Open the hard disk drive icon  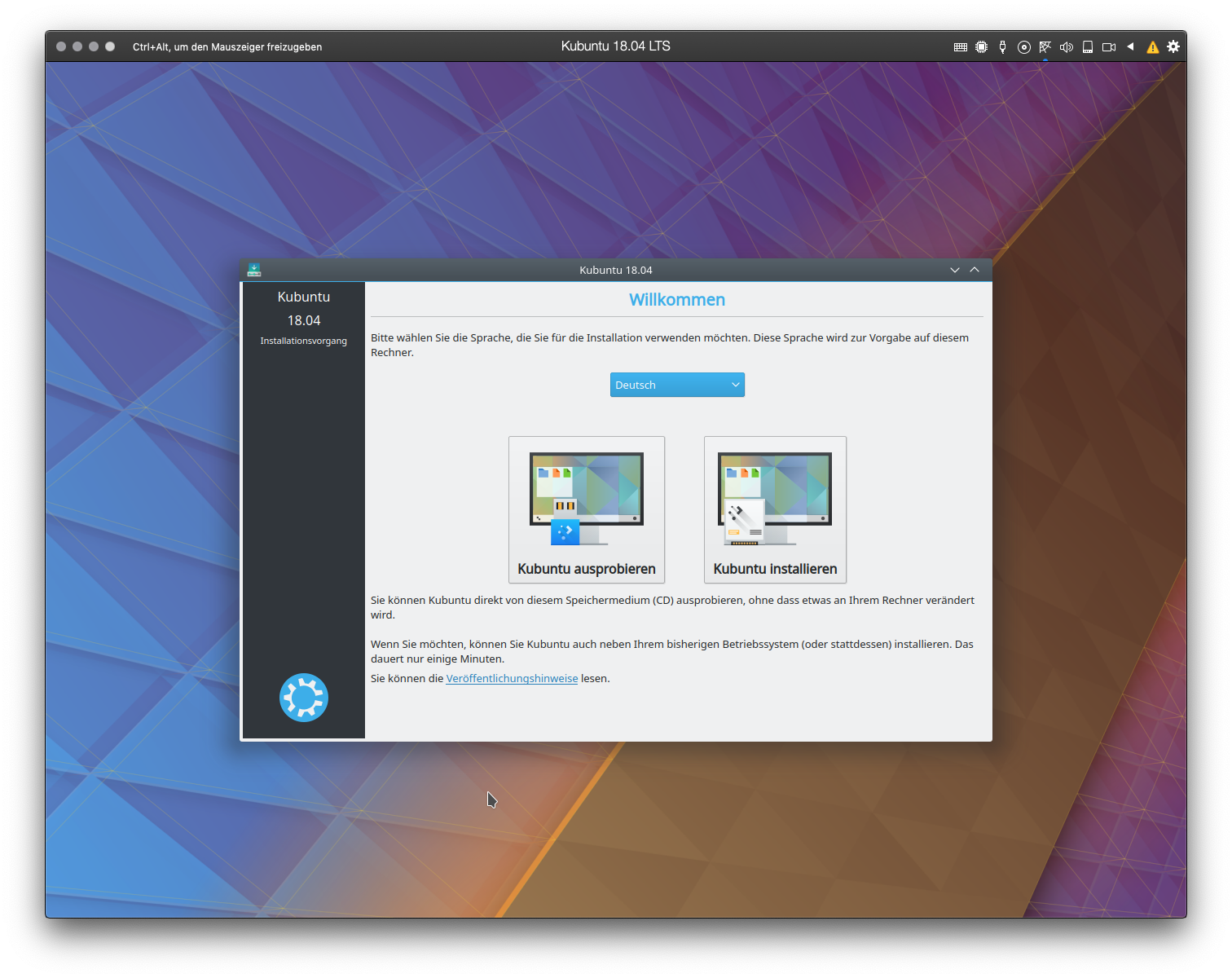[x=1088, y=47]
